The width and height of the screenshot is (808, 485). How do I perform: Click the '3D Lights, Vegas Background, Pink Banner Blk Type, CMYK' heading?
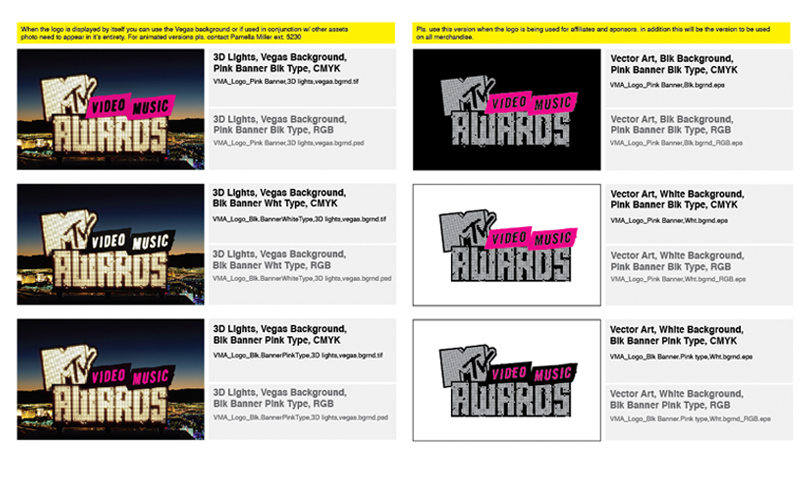pyautogui.click(x=280, y=63)
